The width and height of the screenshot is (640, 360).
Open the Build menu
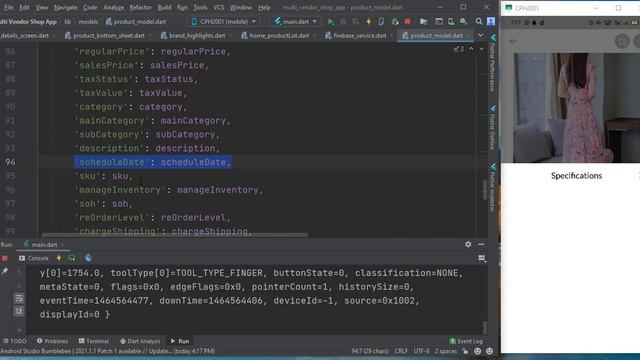tap(164, 7)
